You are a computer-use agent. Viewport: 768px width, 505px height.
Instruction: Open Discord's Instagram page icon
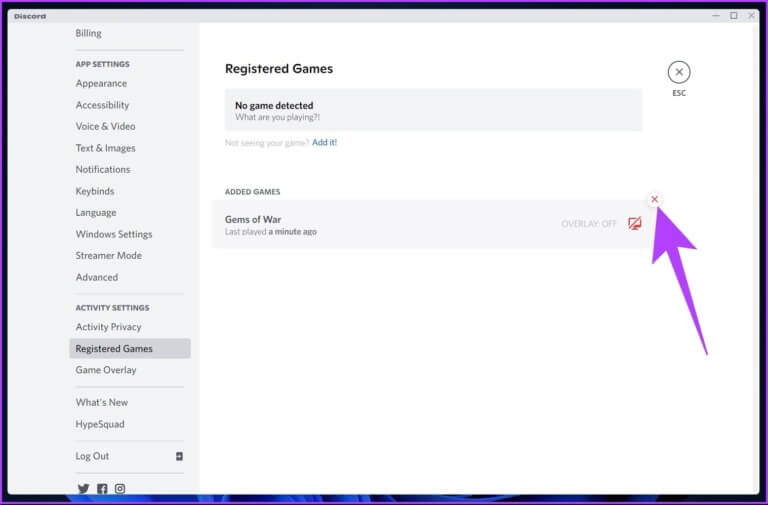(x=120, y=488)
